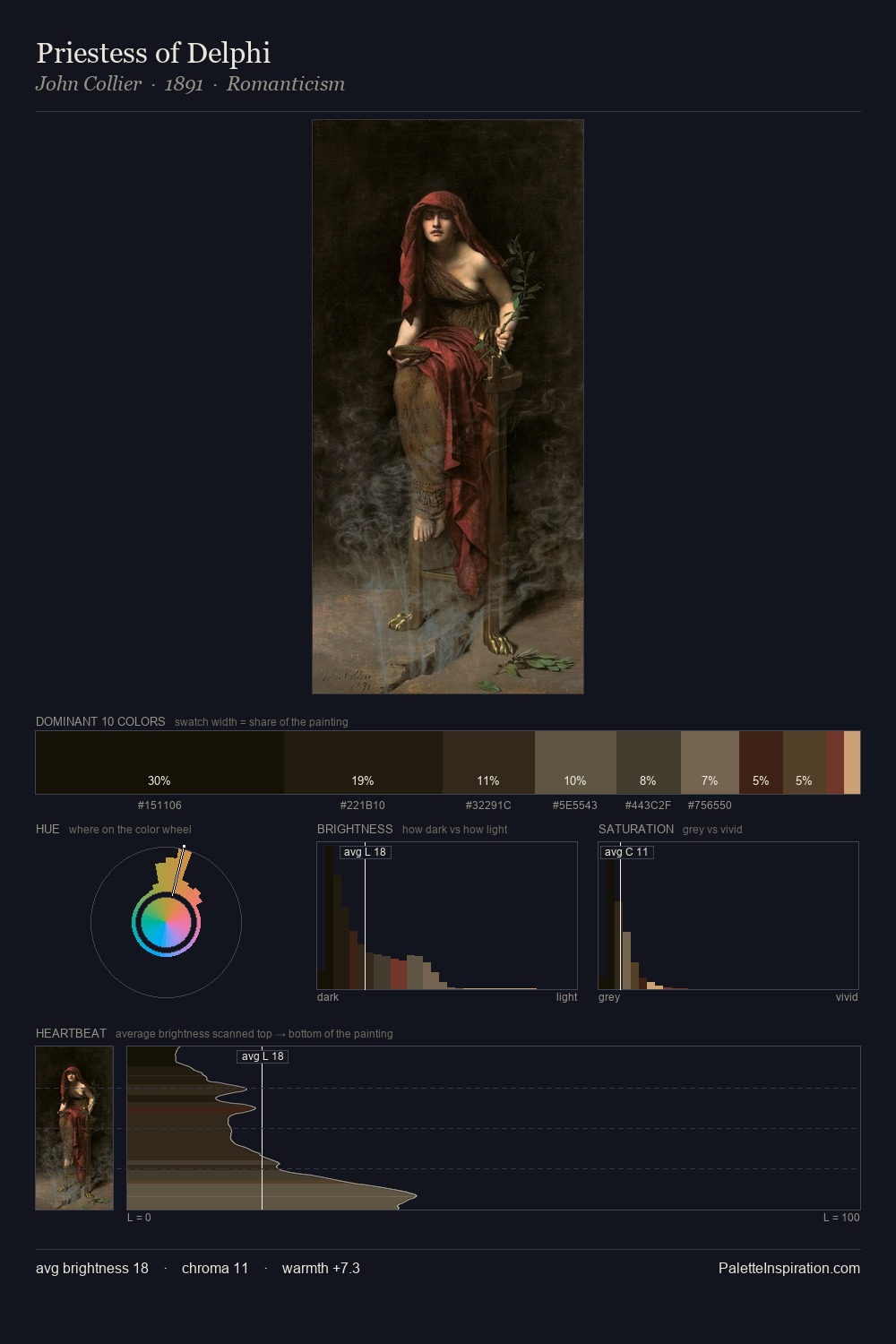Click the Priestess of Delphi title
The height and width of the screenshot is (1344, 896).
click(153, 53)
